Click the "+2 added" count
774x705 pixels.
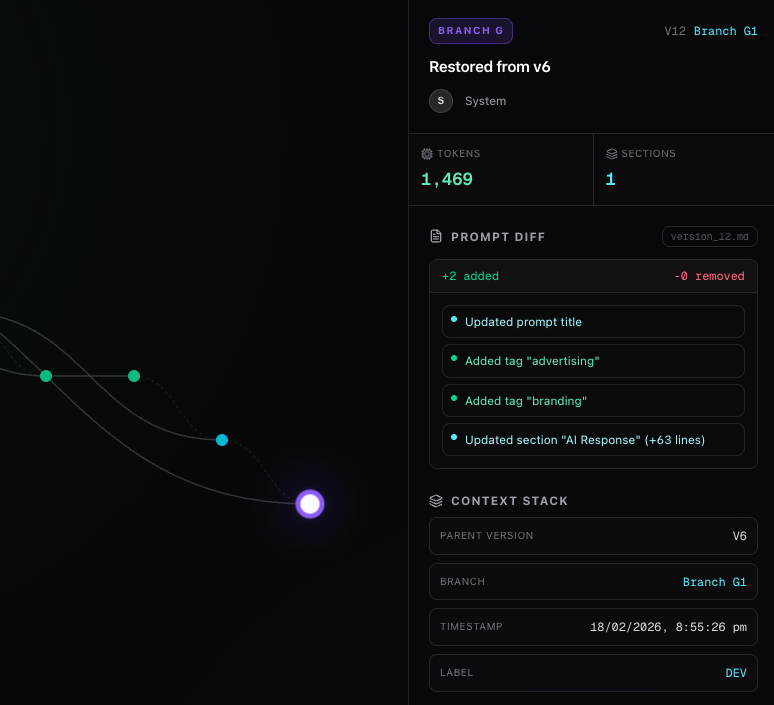[x=470, y=276]
